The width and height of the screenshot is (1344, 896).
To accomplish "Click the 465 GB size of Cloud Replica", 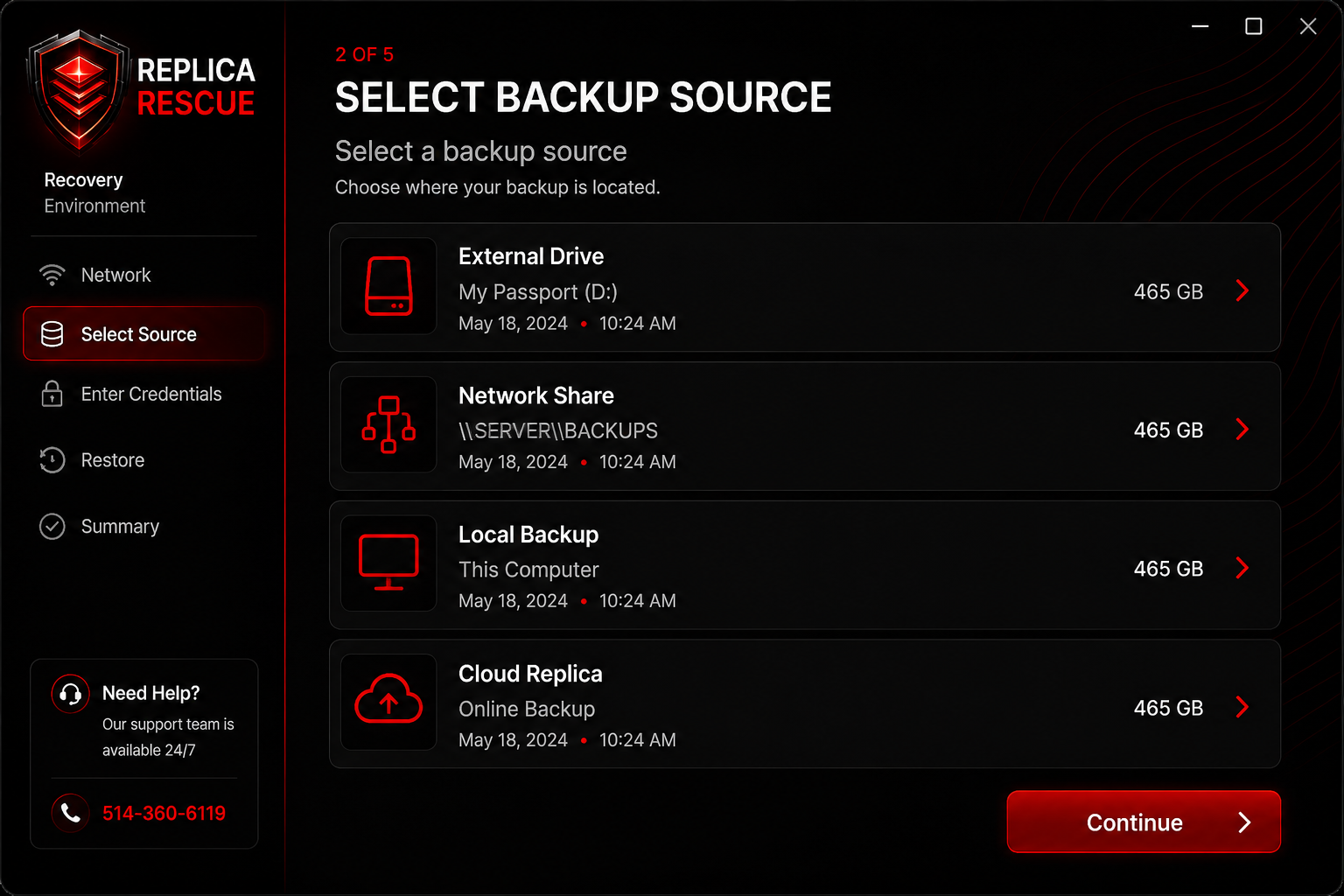I will [x=1168, y=708].
